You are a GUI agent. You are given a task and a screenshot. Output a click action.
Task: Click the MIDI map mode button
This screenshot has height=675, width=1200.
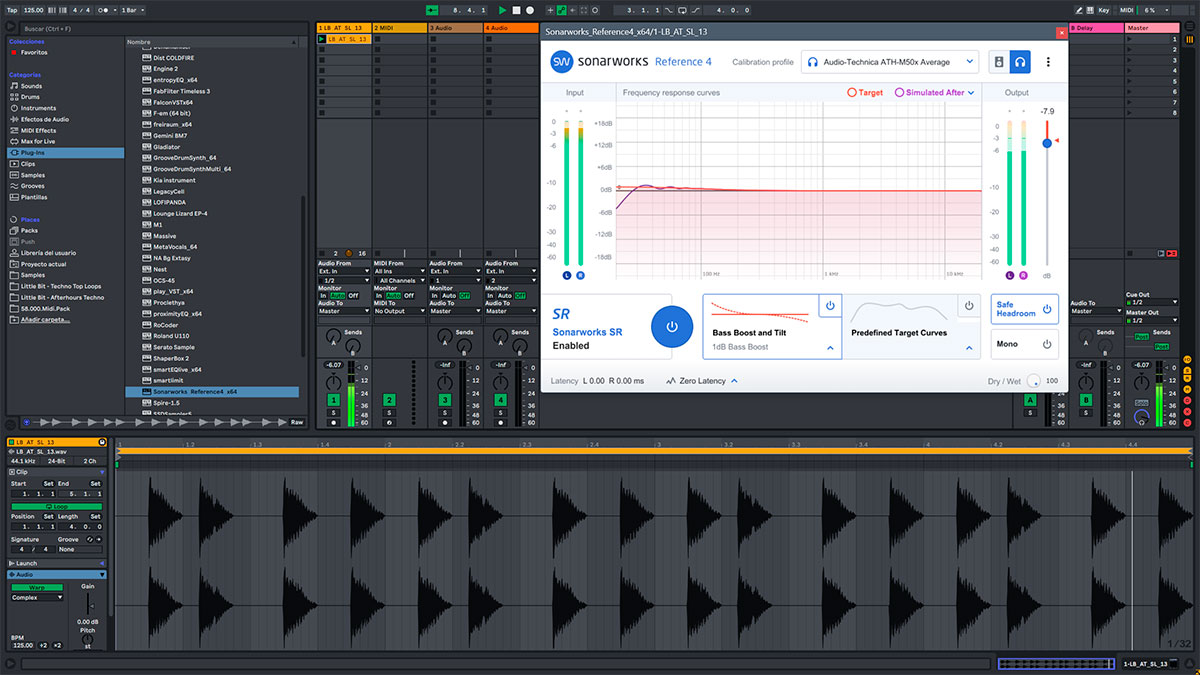click(x=1127, y=10)
